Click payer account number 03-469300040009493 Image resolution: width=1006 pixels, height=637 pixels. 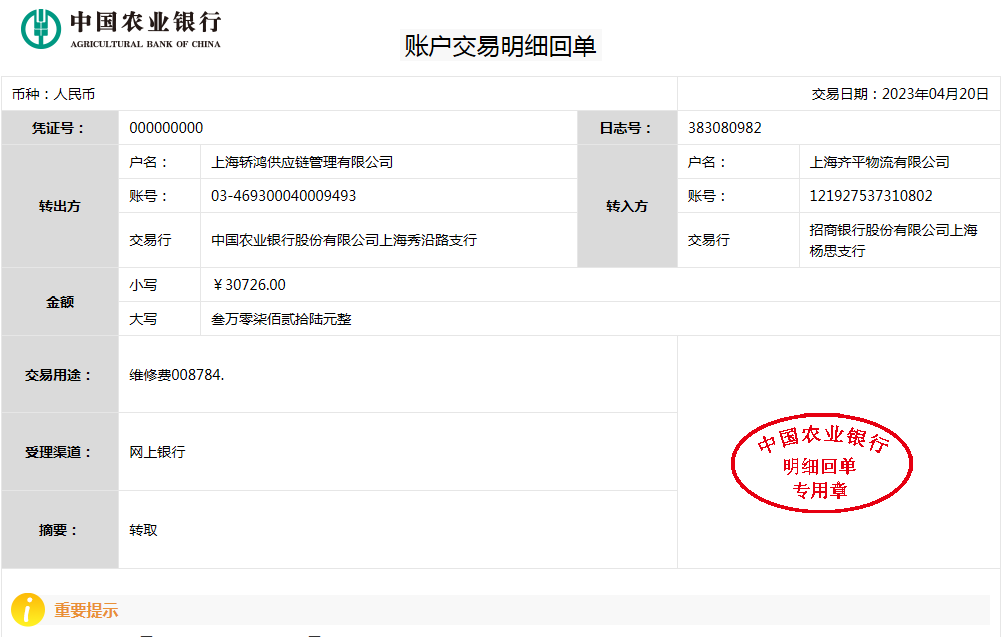tap(283, 196)
